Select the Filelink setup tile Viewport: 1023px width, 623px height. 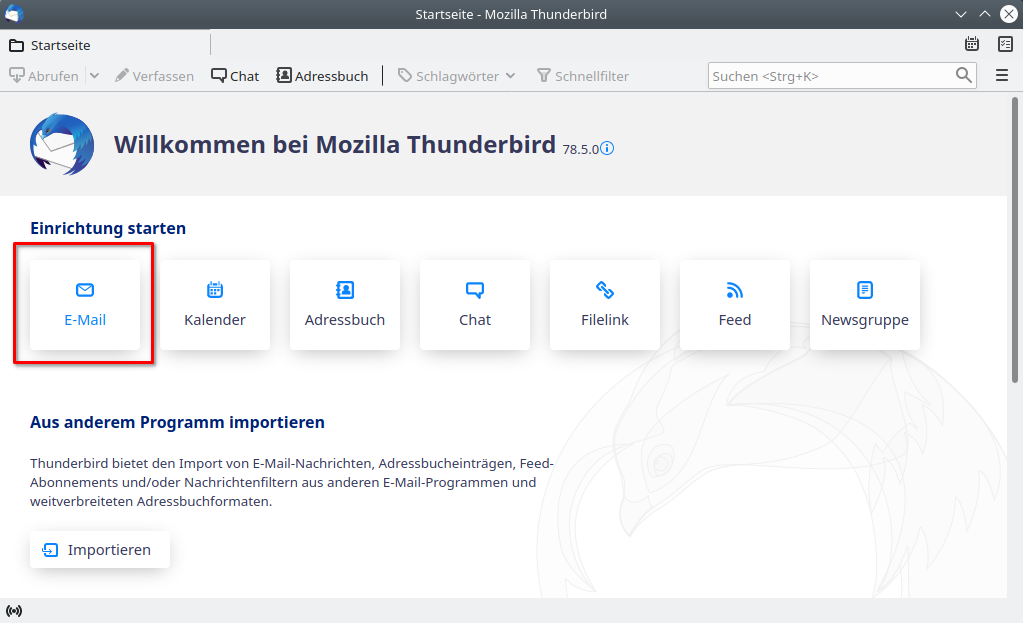tap(605, 305)
